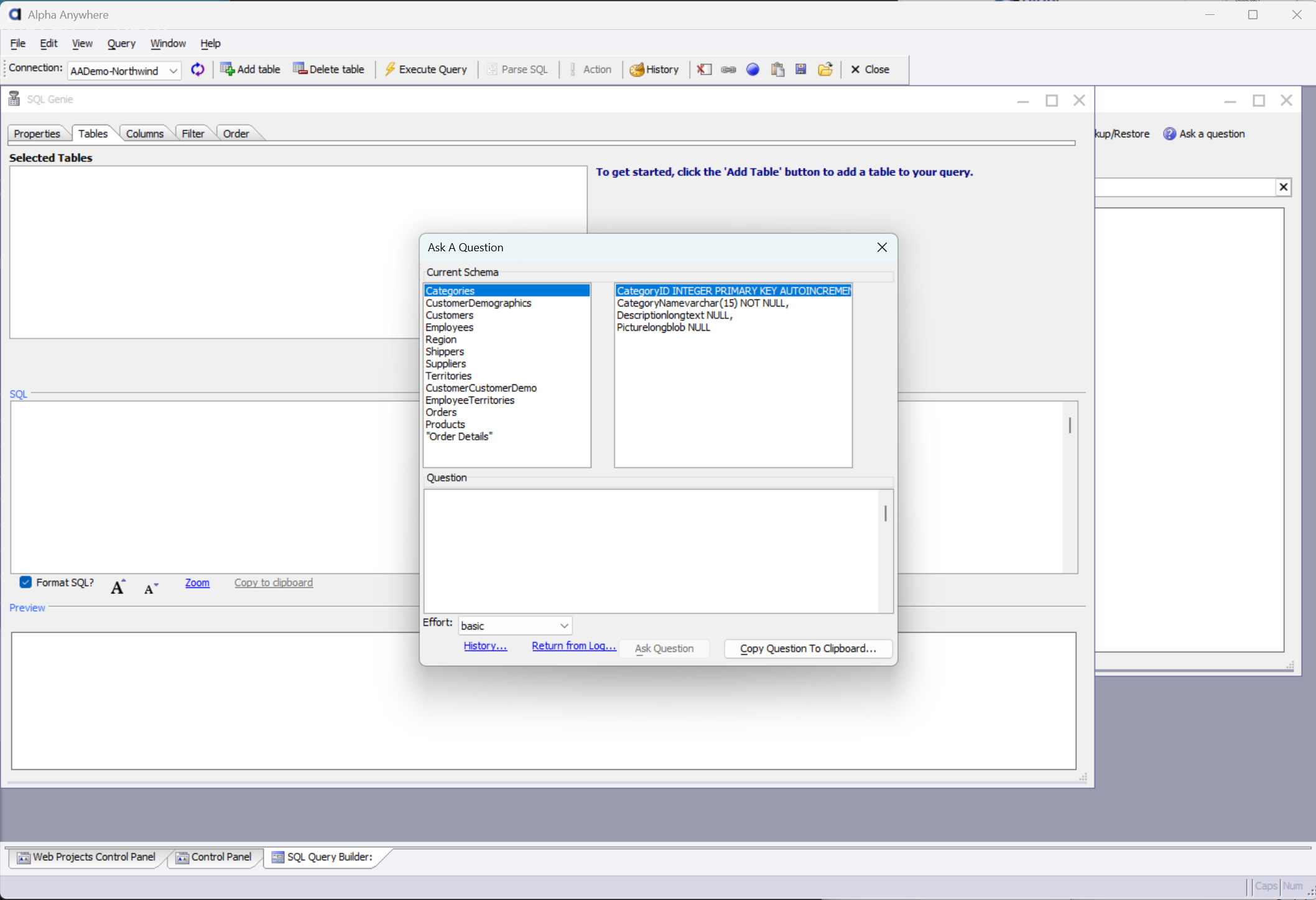Decrease SQL font size with small A
Viewport: 1316px width, 900px height.
(151, 588)
